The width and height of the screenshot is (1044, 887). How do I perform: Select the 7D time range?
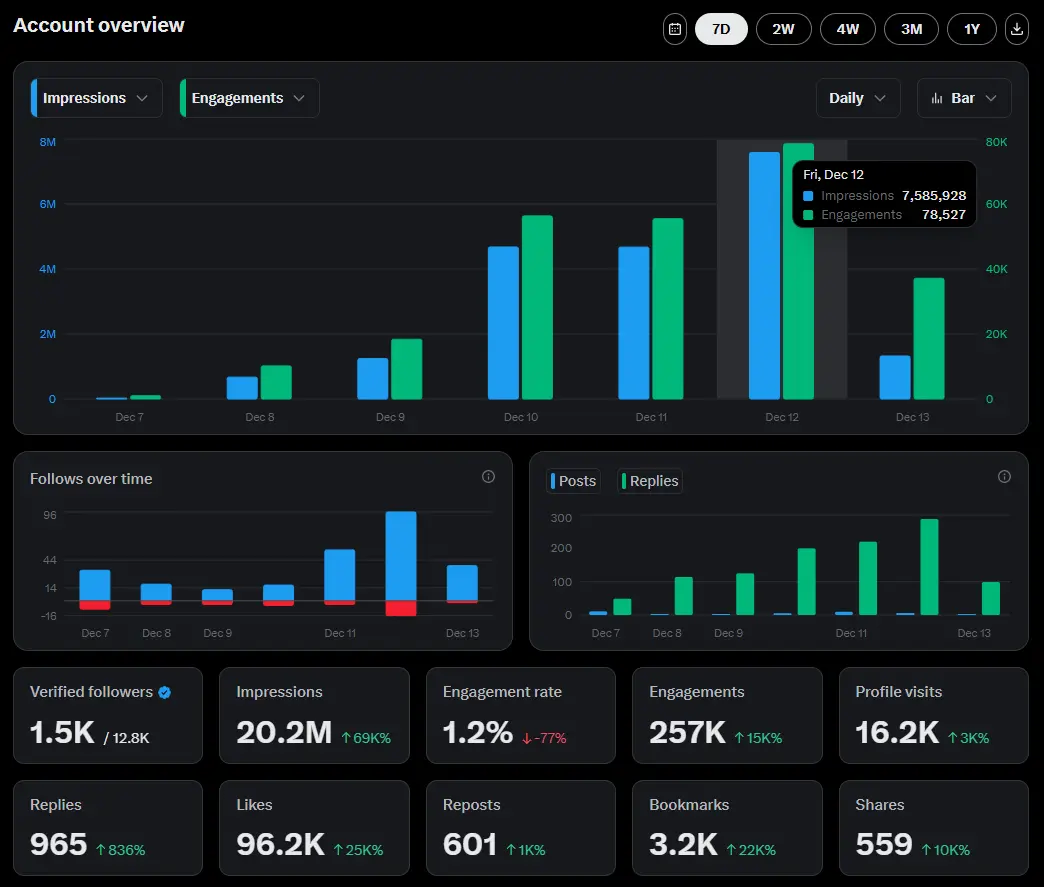(x=721, y=29)
